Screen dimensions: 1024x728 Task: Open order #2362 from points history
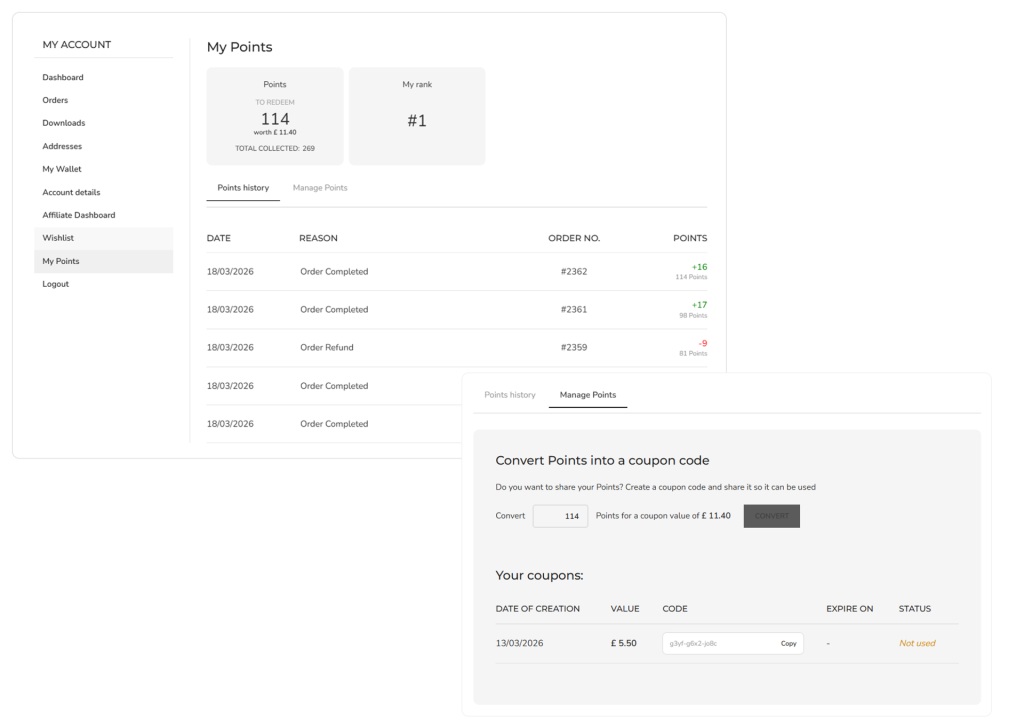point(574,272)
